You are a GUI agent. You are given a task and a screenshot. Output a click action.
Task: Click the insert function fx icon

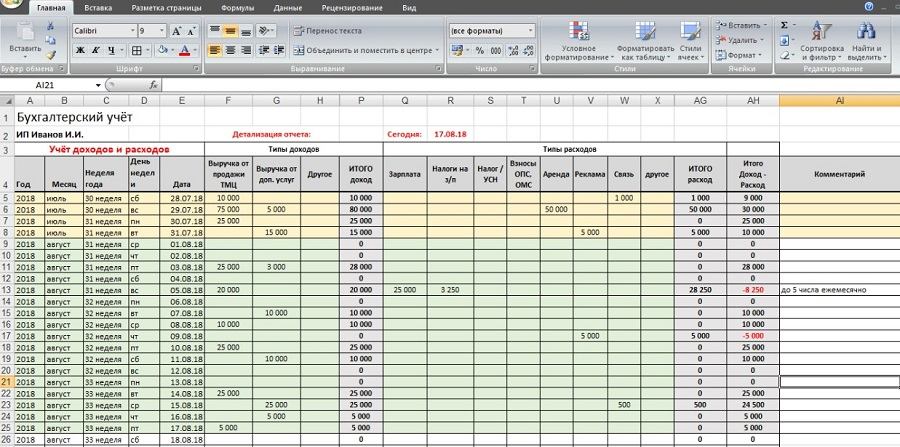[153, 86]
